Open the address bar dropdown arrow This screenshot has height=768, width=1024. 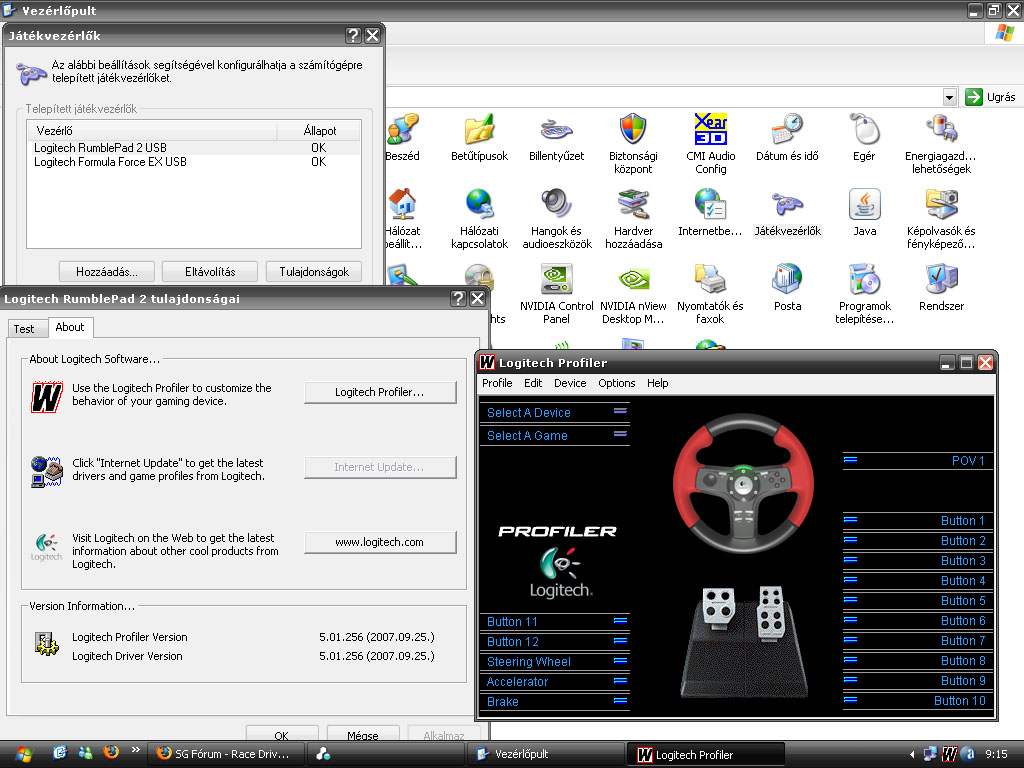[949, 97]
